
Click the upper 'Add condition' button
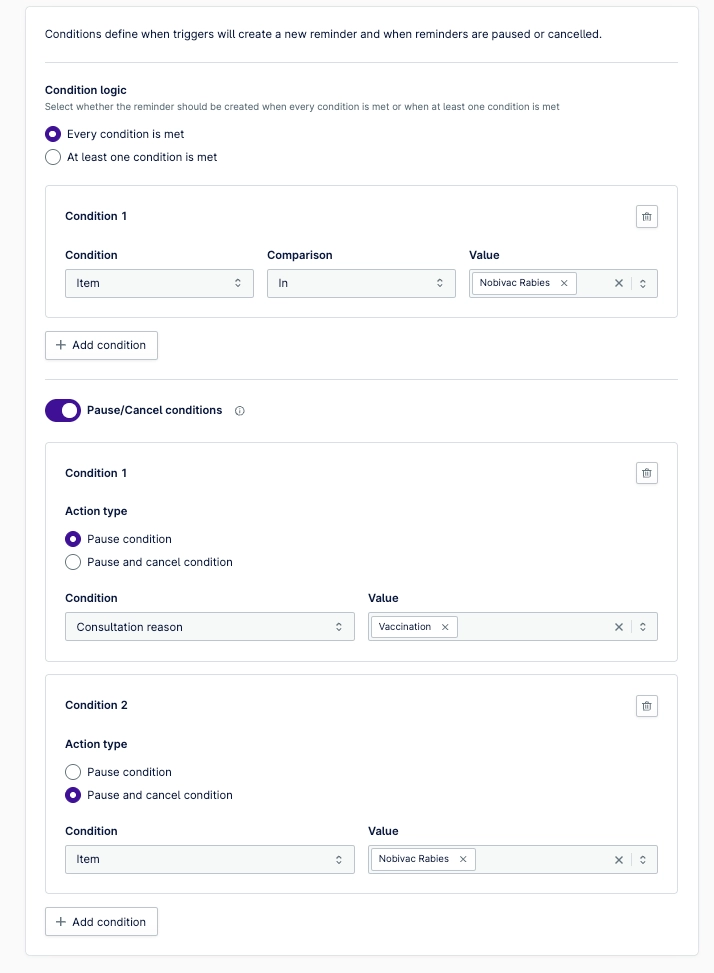[101, 345]
